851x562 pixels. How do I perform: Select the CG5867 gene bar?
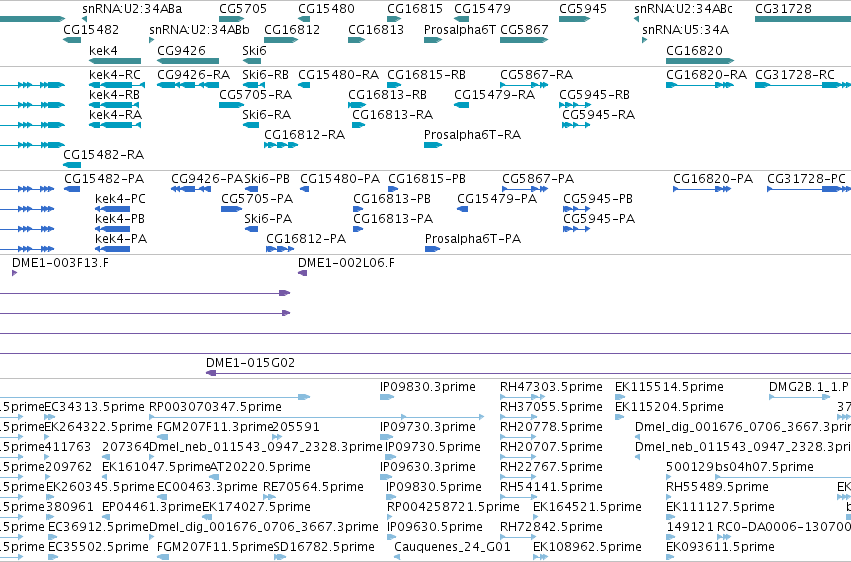coord(524,40)
